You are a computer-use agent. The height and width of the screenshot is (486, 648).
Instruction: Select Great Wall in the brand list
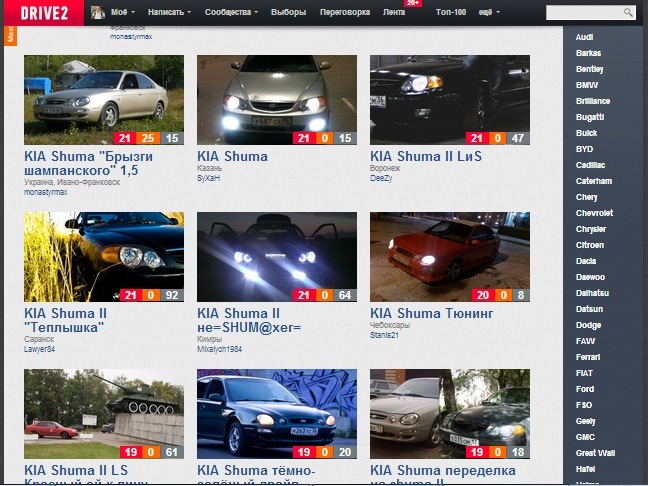click(596, 453)
